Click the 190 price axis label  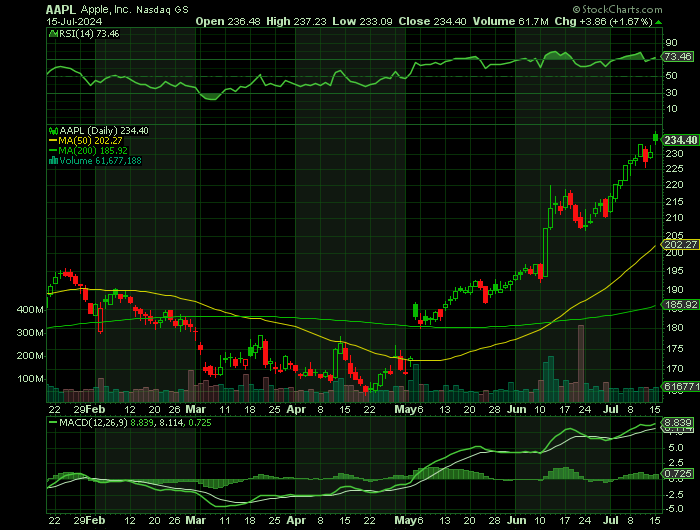pyautogui.click(x=674, y=290)
